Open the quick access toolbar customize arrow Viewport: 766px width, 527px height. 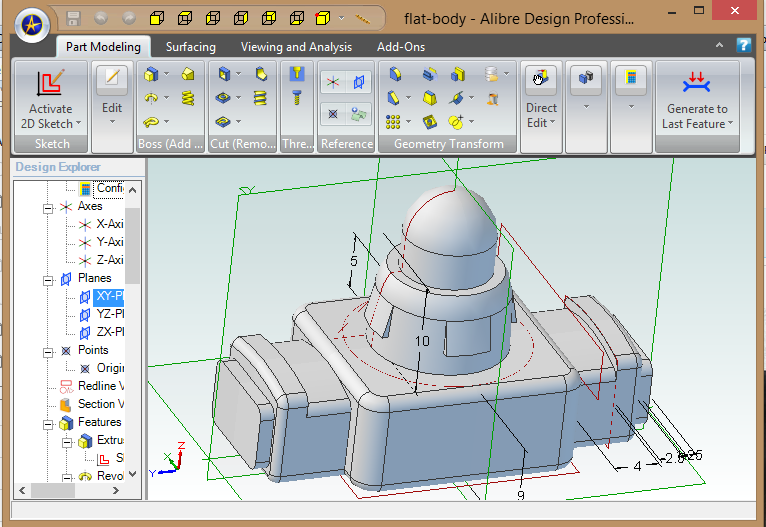point(341,19)
